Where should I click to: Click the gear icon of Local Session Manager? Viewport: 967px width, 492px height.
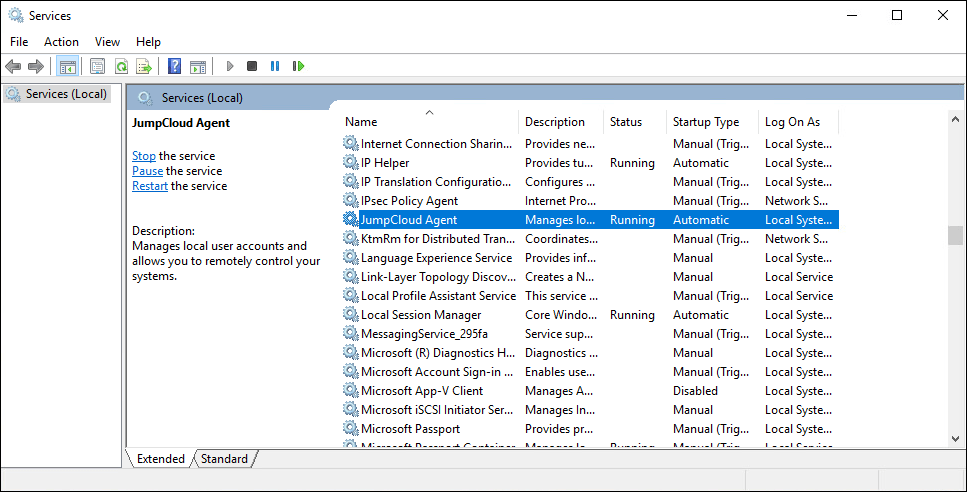click(350, 314)
